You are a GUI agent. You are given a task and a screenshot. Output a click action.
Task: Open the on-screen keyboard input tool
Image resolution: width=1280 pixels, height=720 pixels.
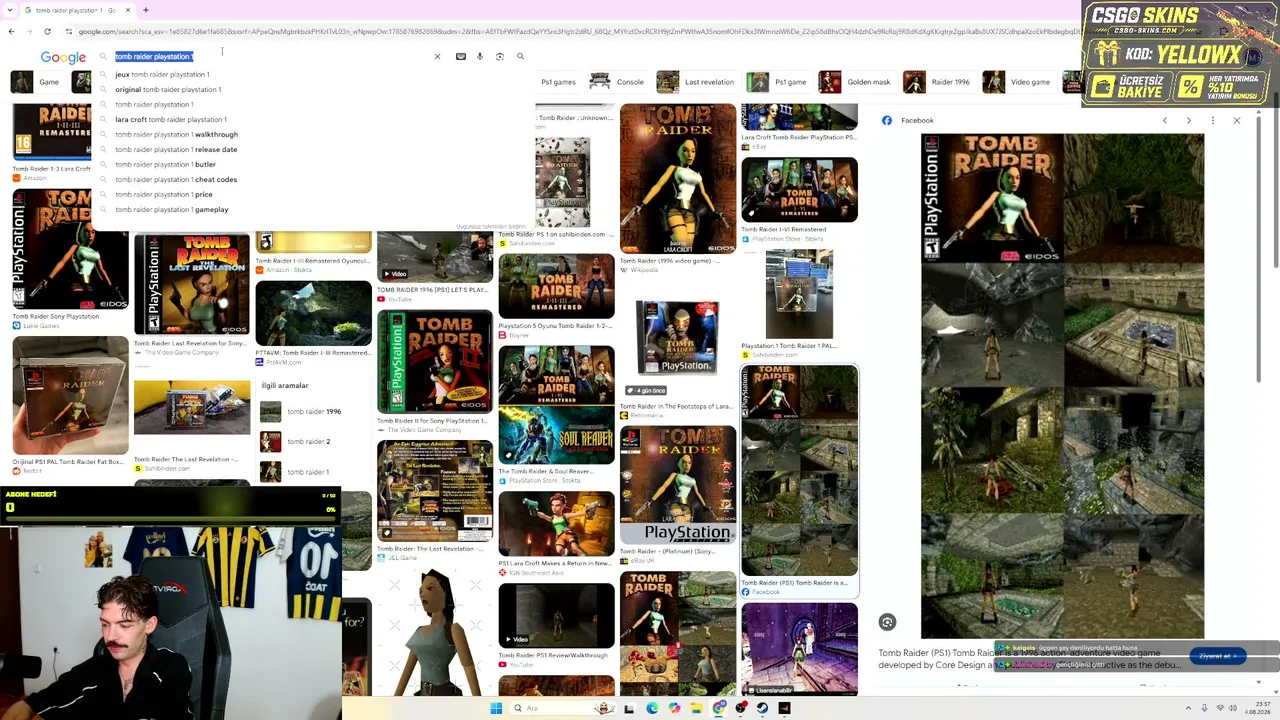pos(460,56)
